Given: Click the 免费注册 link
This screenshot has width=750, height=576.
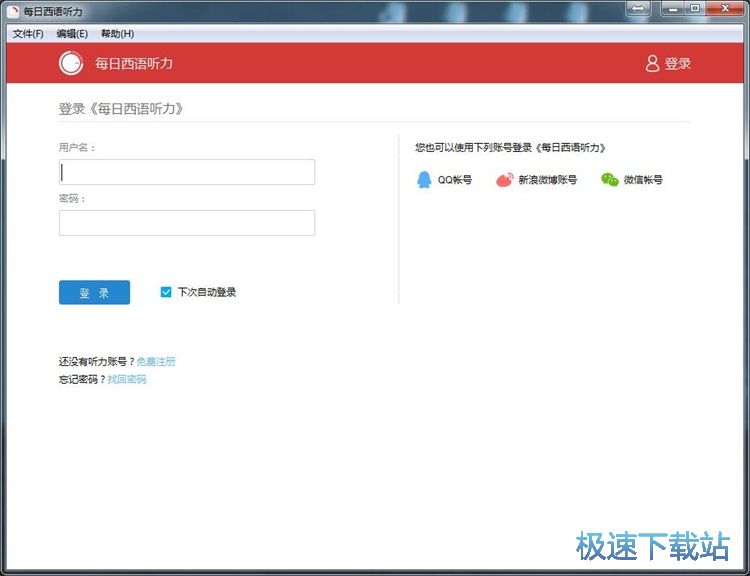Looking at the screenshot, I should [156, 361].
